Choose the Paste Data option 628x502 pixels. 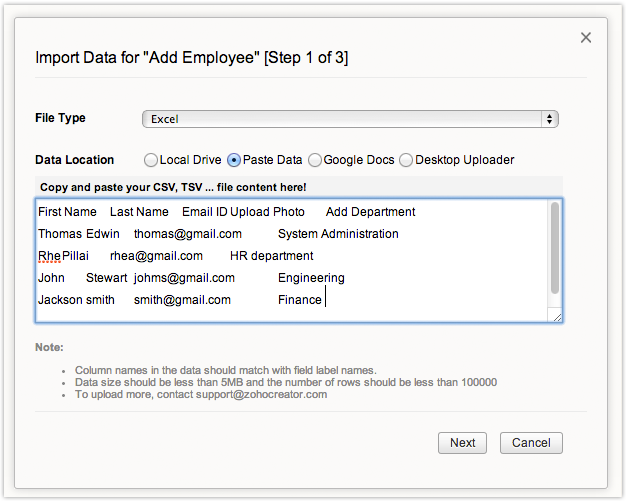(234, 159)
